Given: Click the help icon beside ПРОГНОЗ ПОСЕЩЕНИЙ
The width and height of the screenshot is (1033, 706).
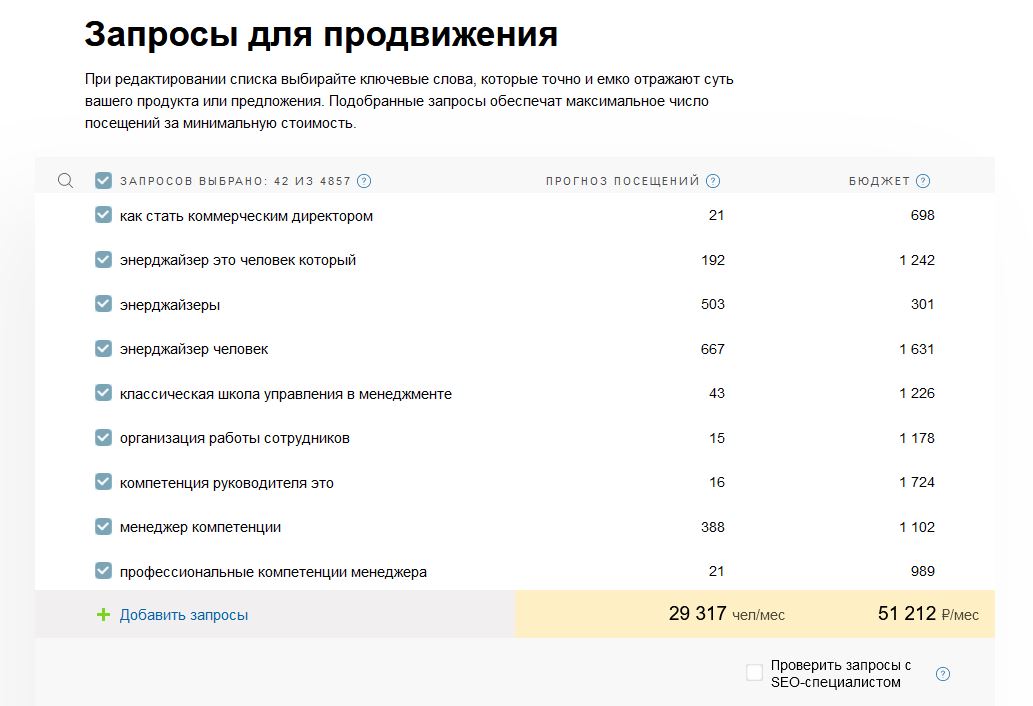Looking at the screenshot, I should click(712, 181).
